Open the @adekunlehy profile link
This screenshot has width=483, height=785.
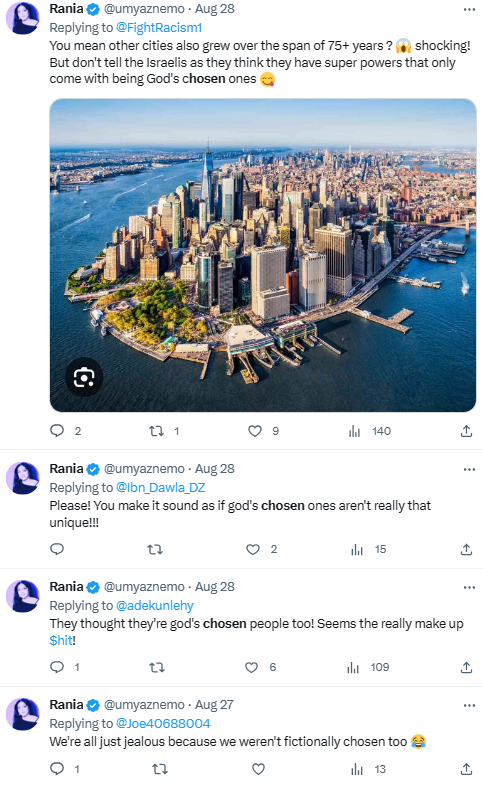tap(155, 605)
